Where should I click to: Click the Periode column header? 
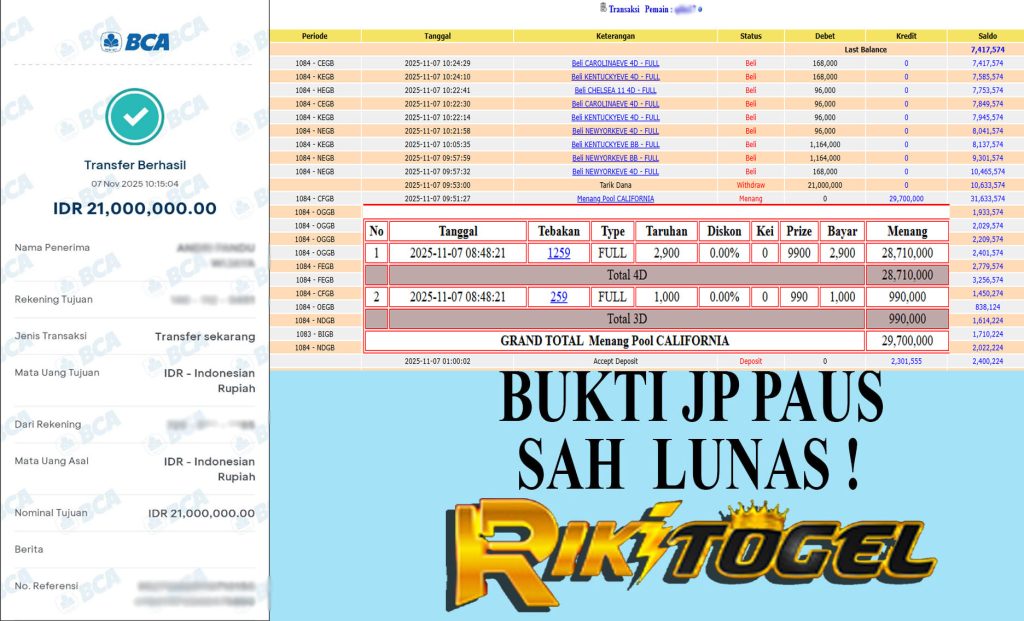tap(315, 35)
